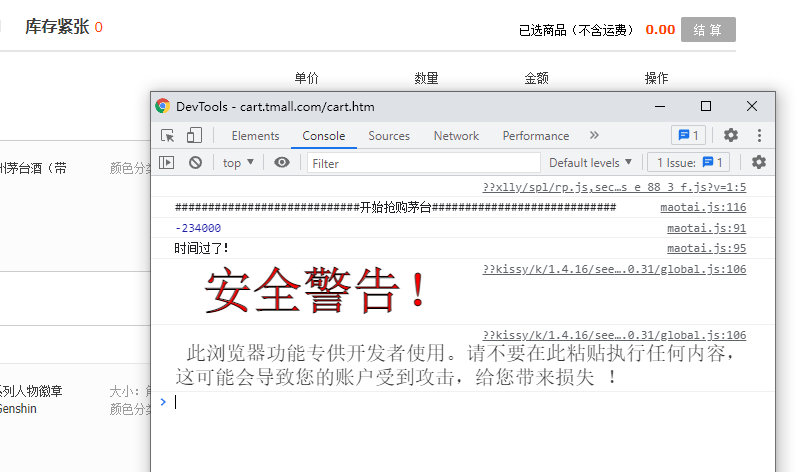Select the 库存紧张 cart tab
Image resolution: width=803 pixels, height=472 pixels.
point(64,27)
